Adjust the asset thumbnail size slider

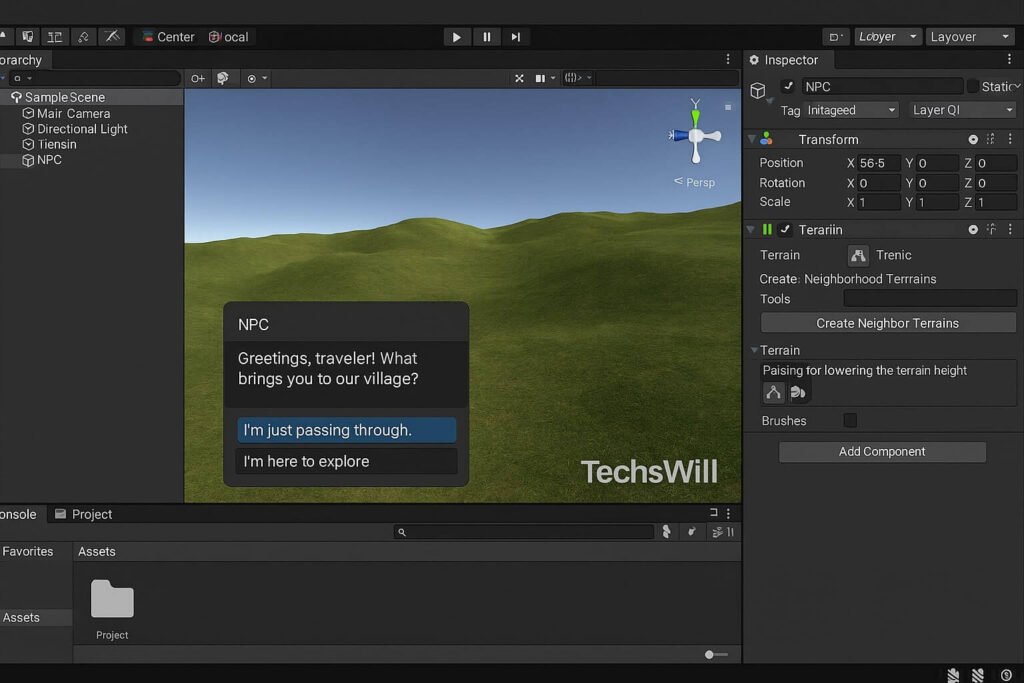[710, 655]
